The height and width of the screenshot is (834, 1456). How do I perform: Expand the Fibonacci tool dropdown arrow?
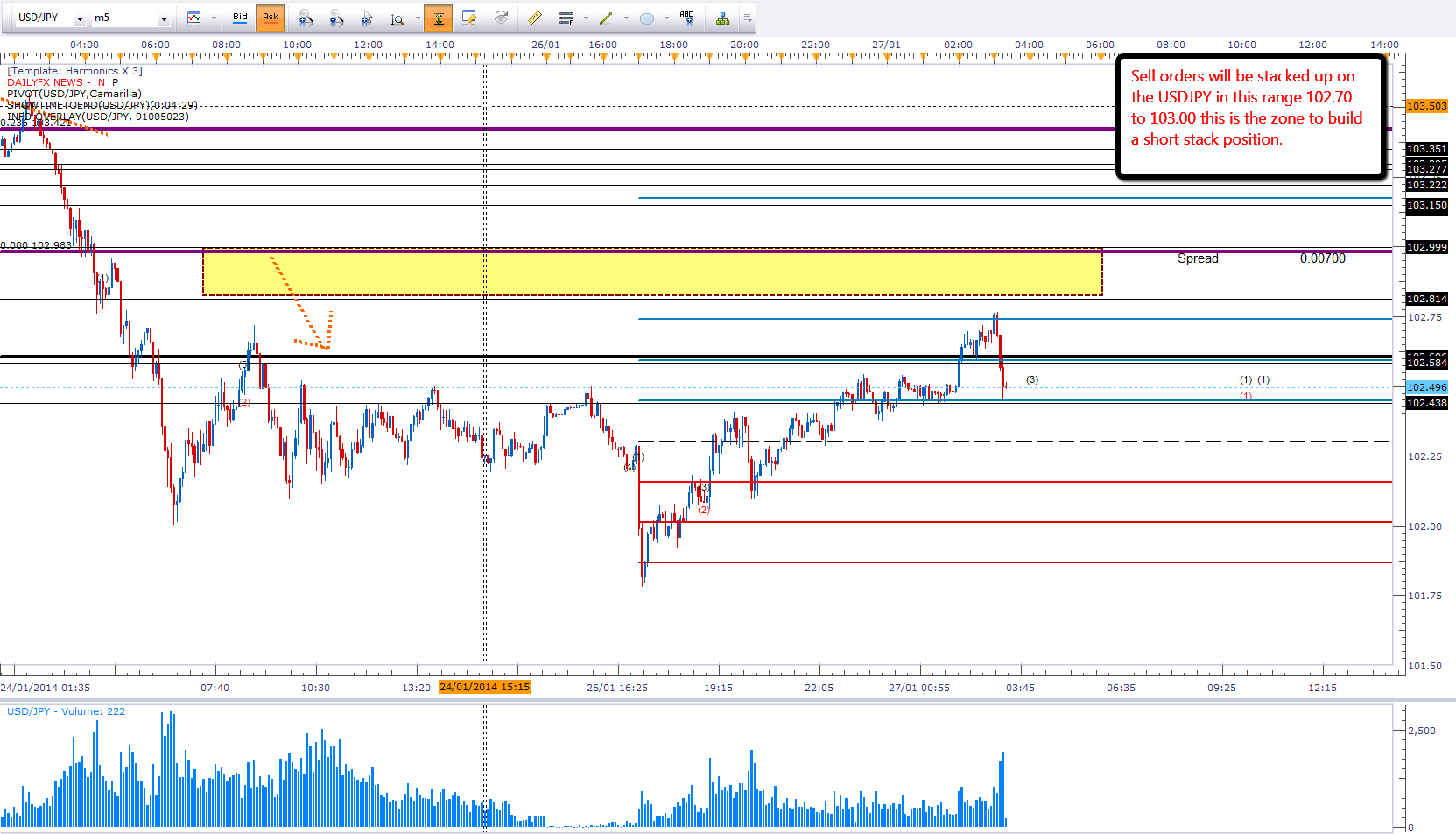click(586, 18)
